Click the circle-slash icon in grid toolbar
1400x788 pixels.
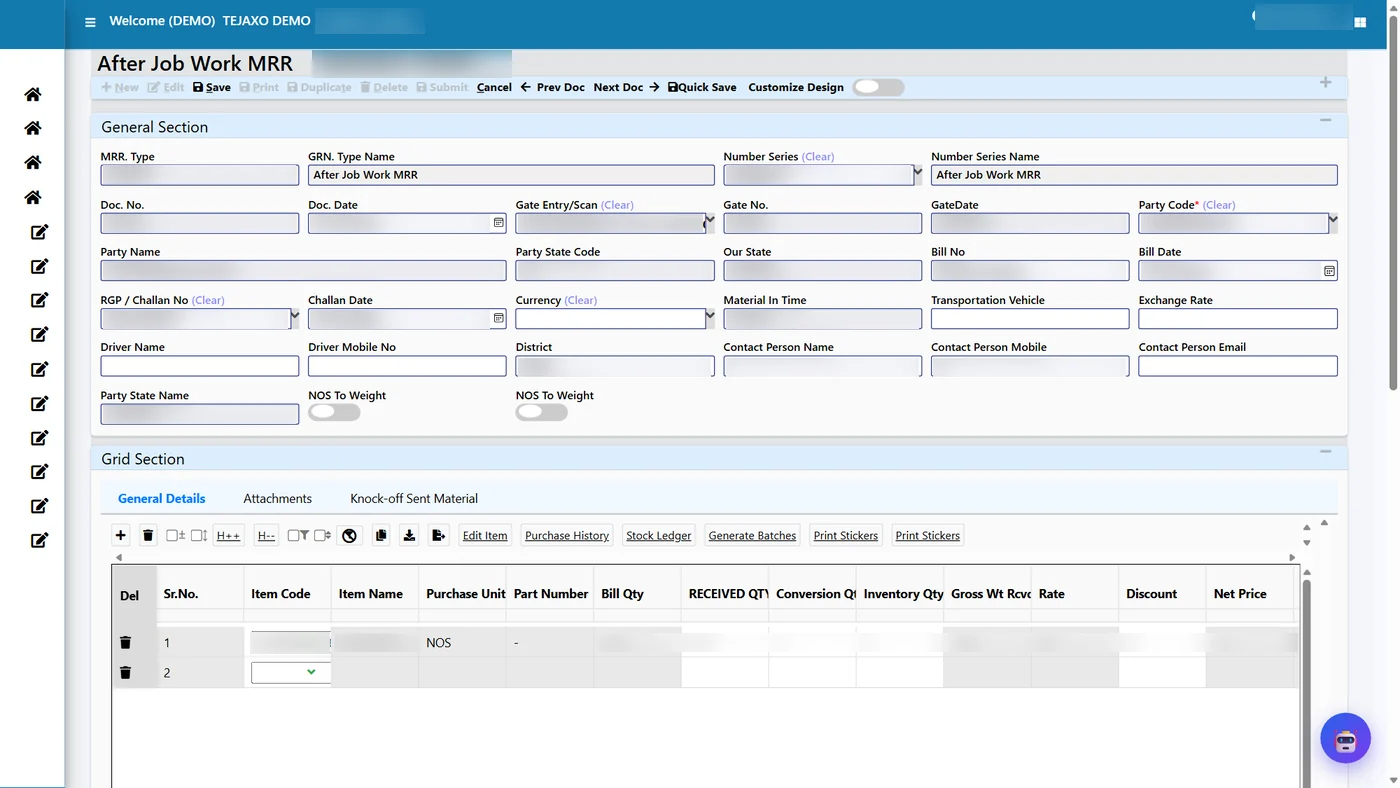click(x=349, y=535)
